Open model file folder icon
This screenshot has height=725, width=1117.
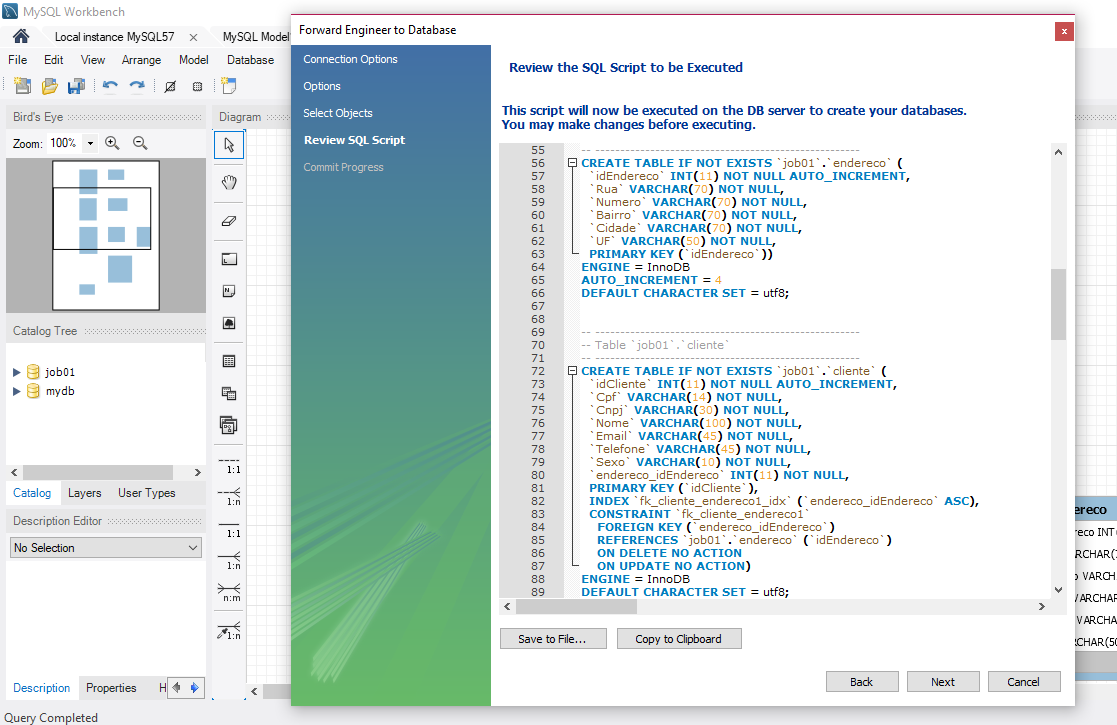point(49,86)
